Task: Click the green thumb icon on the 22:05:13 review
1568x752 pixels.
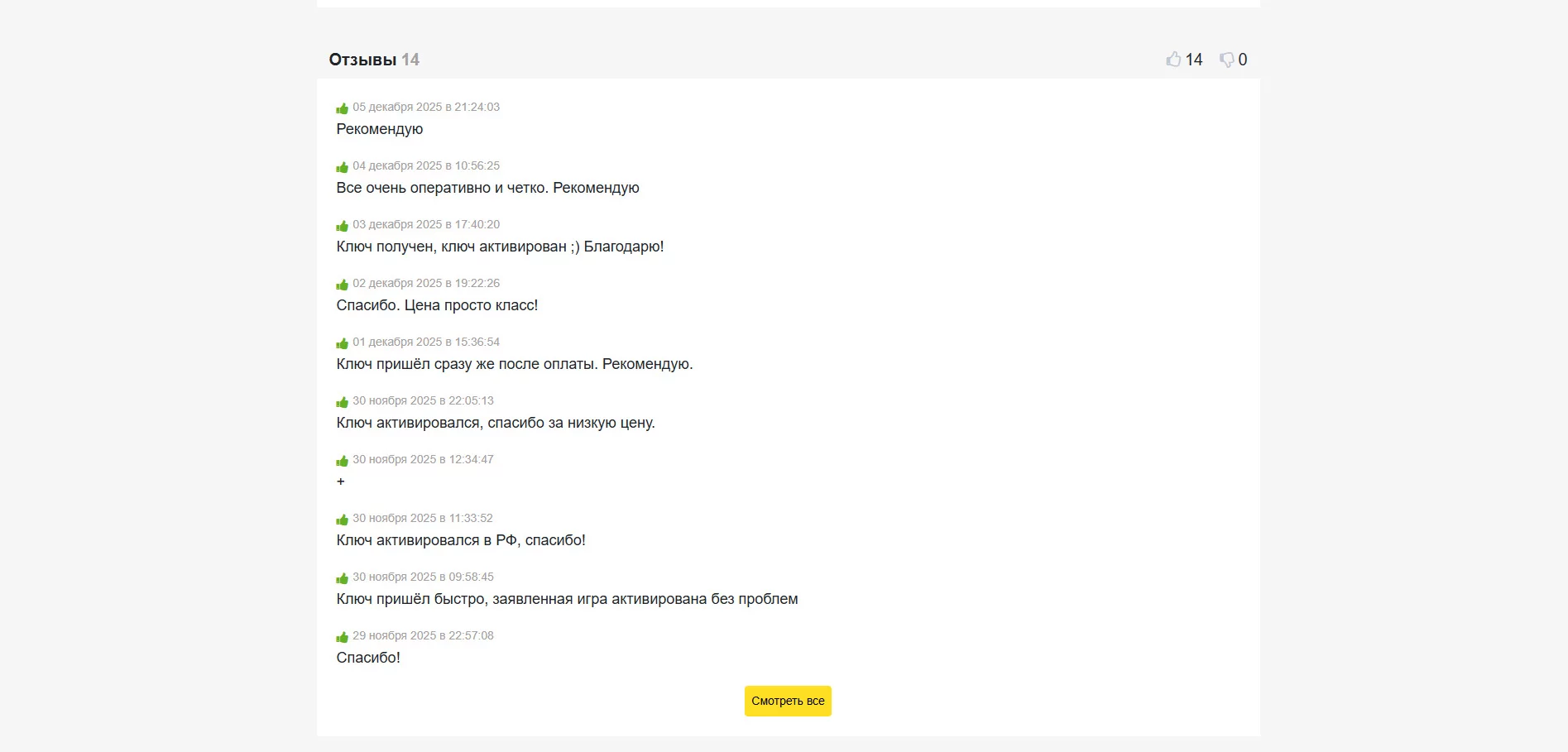Action: click(x=342, y=402)
